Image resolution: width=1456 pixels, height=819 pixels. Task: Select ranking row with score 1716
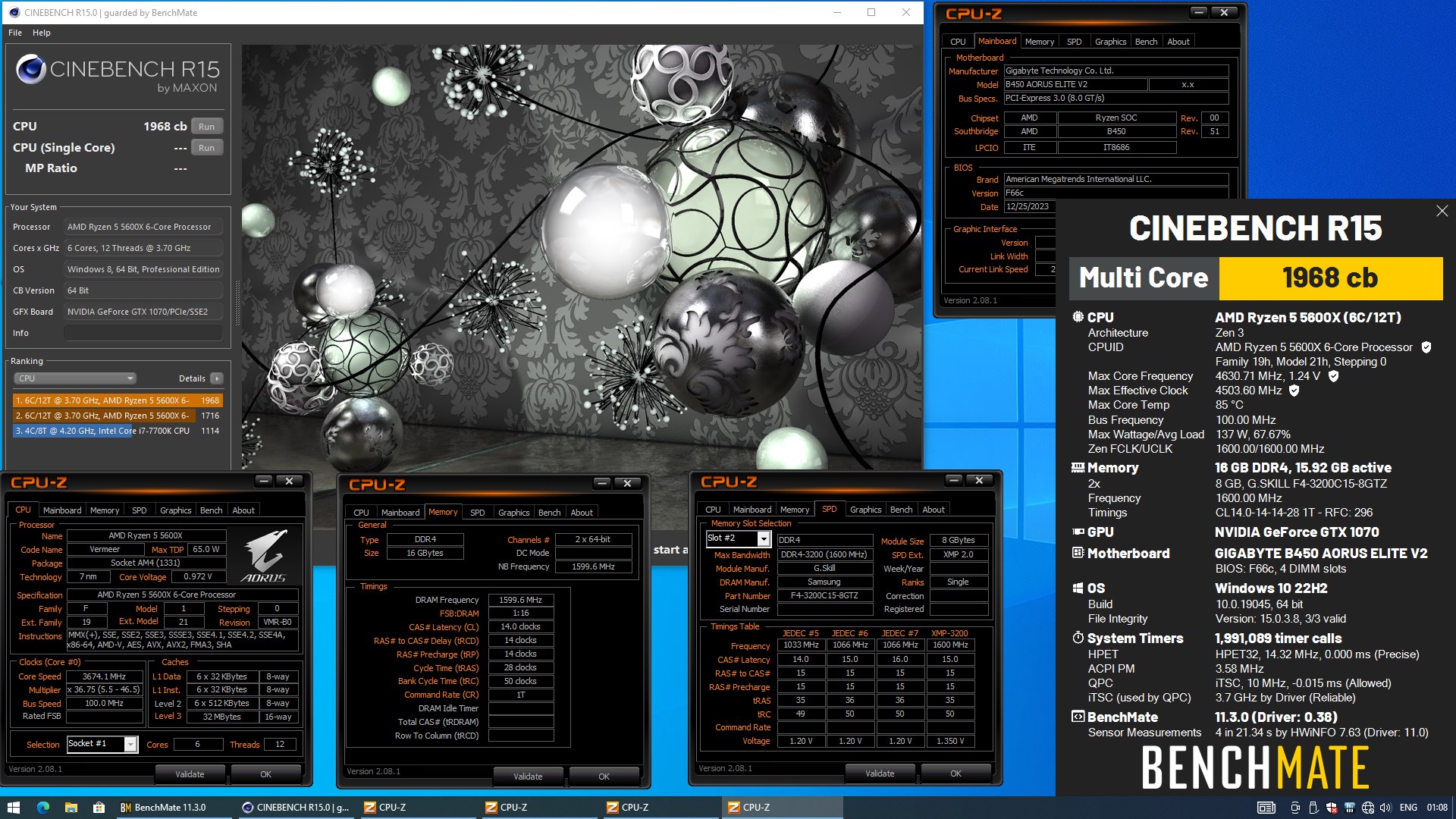(x=118, y=416)
